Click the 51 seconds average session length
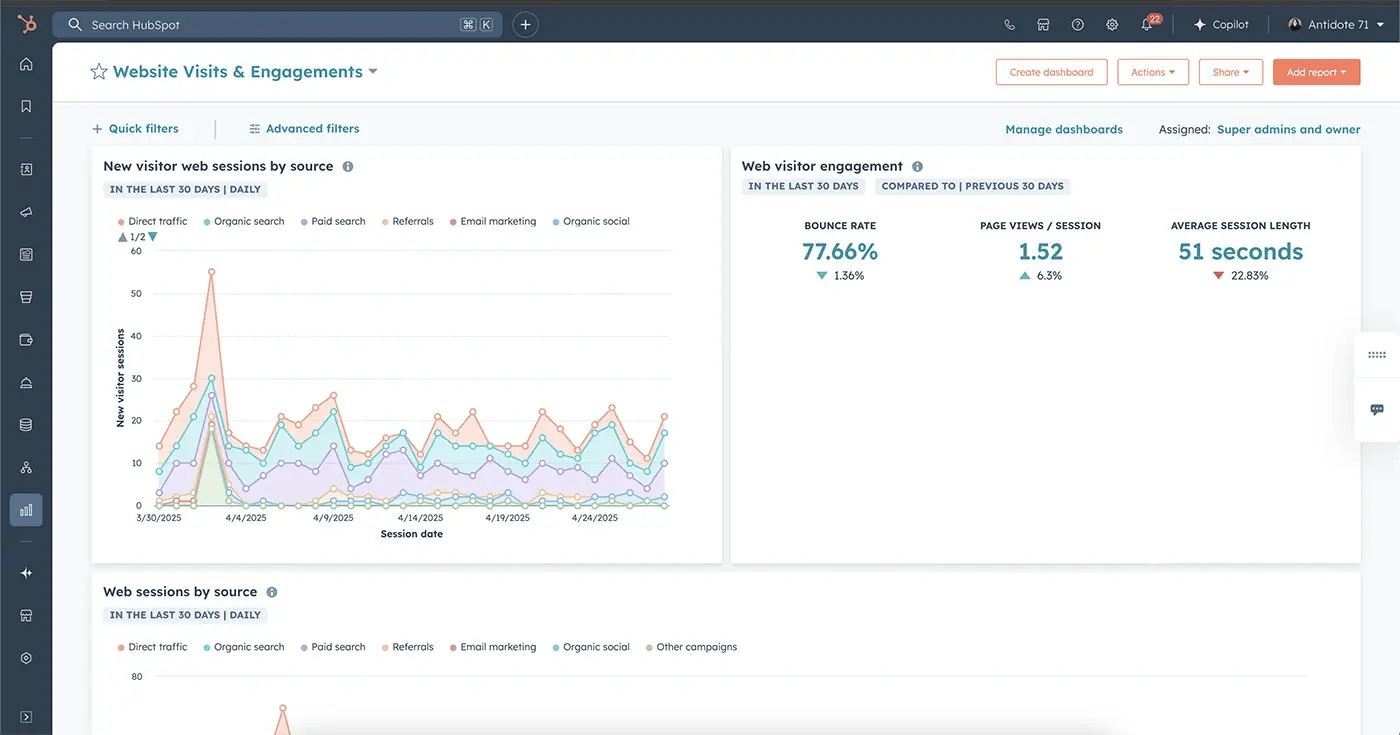The height and width of the screenshot is (735, 1400). (x=1240, y=251)
